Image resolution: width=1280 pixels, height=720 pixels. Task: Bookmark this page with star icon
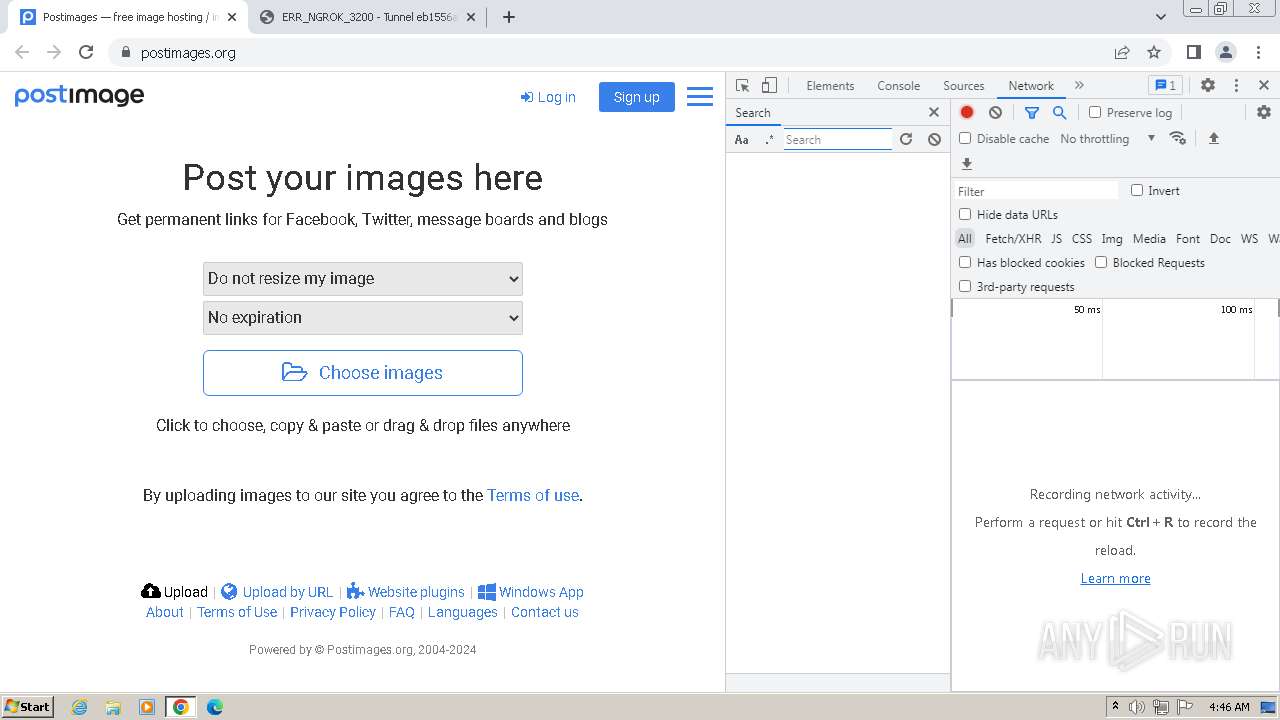(x=1154, y=52)
